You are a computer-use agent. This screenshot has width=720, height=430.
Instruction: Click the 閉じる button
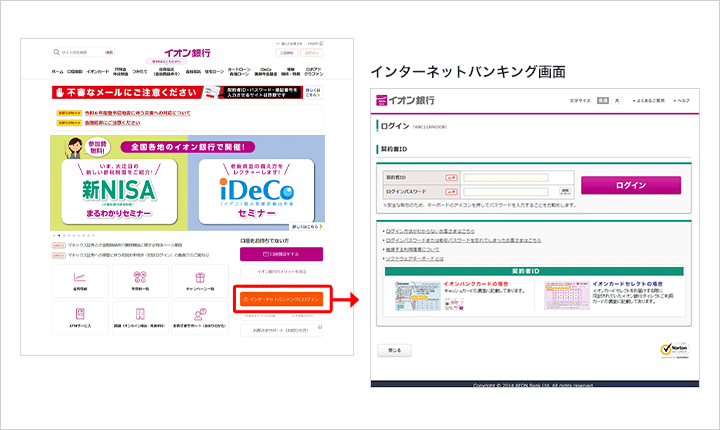tap(392, 351)
